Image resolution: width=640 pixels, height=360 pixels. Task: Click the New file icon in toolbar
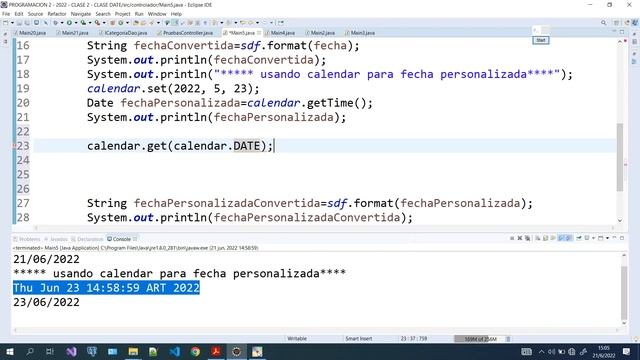coord(5,23)
